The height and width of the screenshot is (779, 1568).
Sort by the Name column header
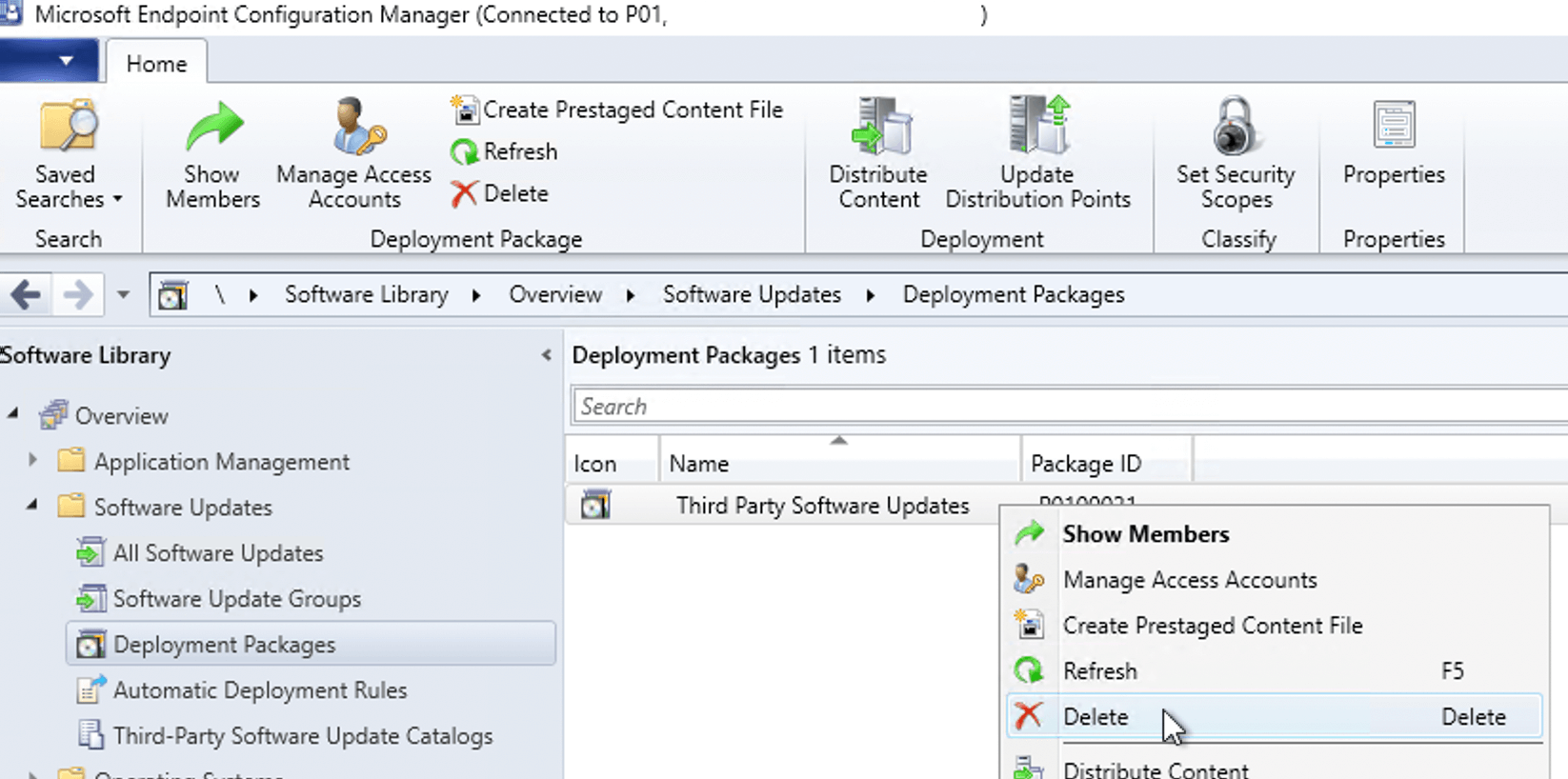(x=839, y=464)
